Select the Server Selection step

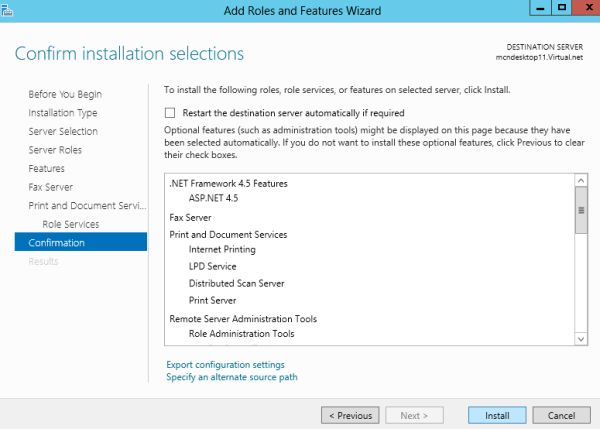[63, 131]
